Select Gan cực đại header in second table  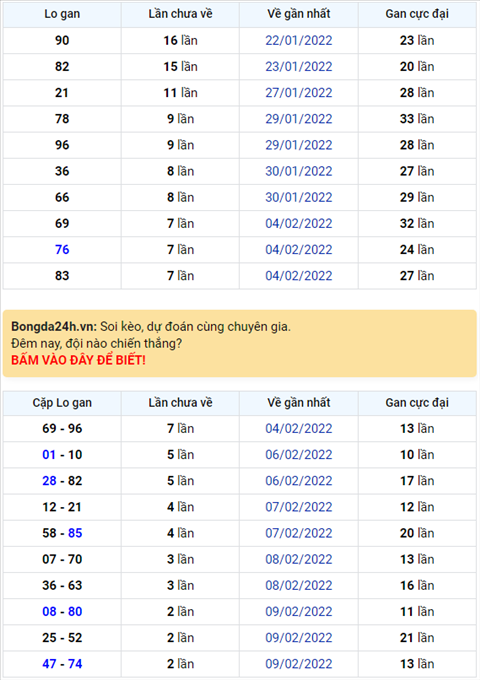(417, 403)
